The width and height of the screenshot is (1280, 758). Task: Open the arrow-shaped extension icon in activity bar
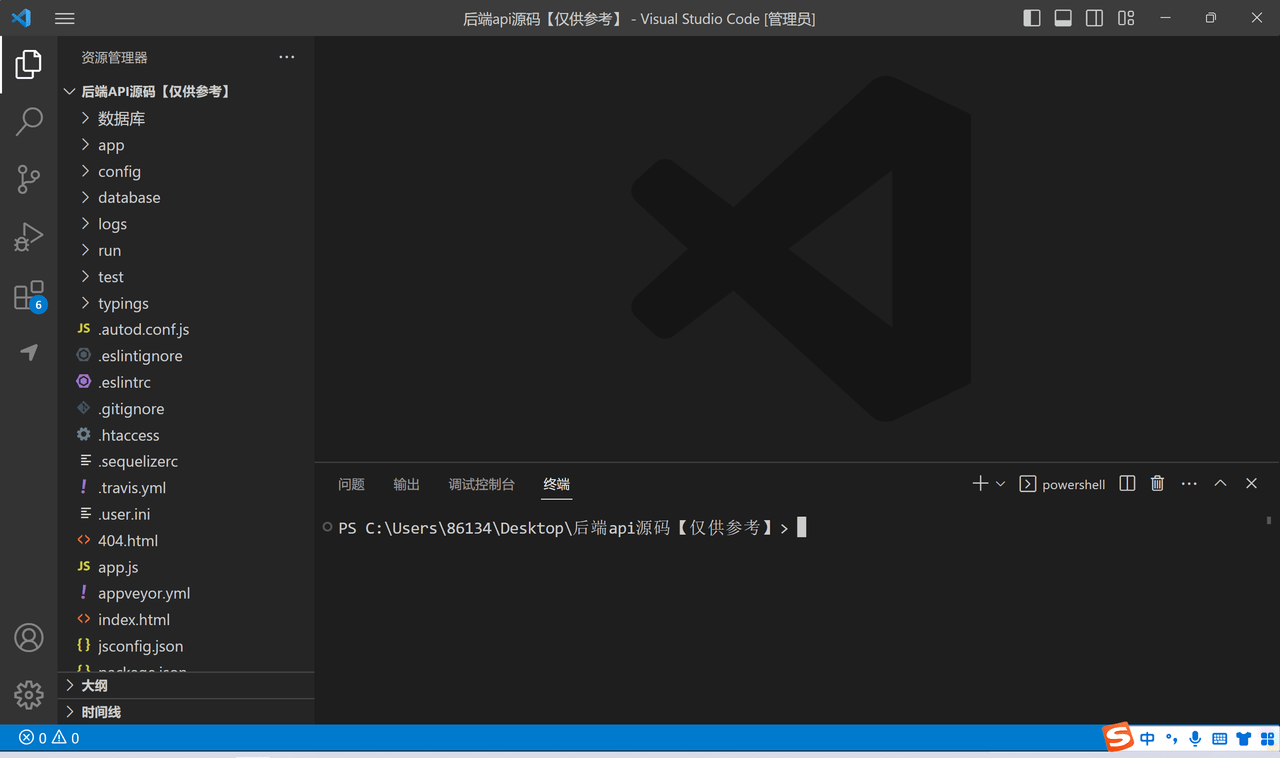click(29, 352)
